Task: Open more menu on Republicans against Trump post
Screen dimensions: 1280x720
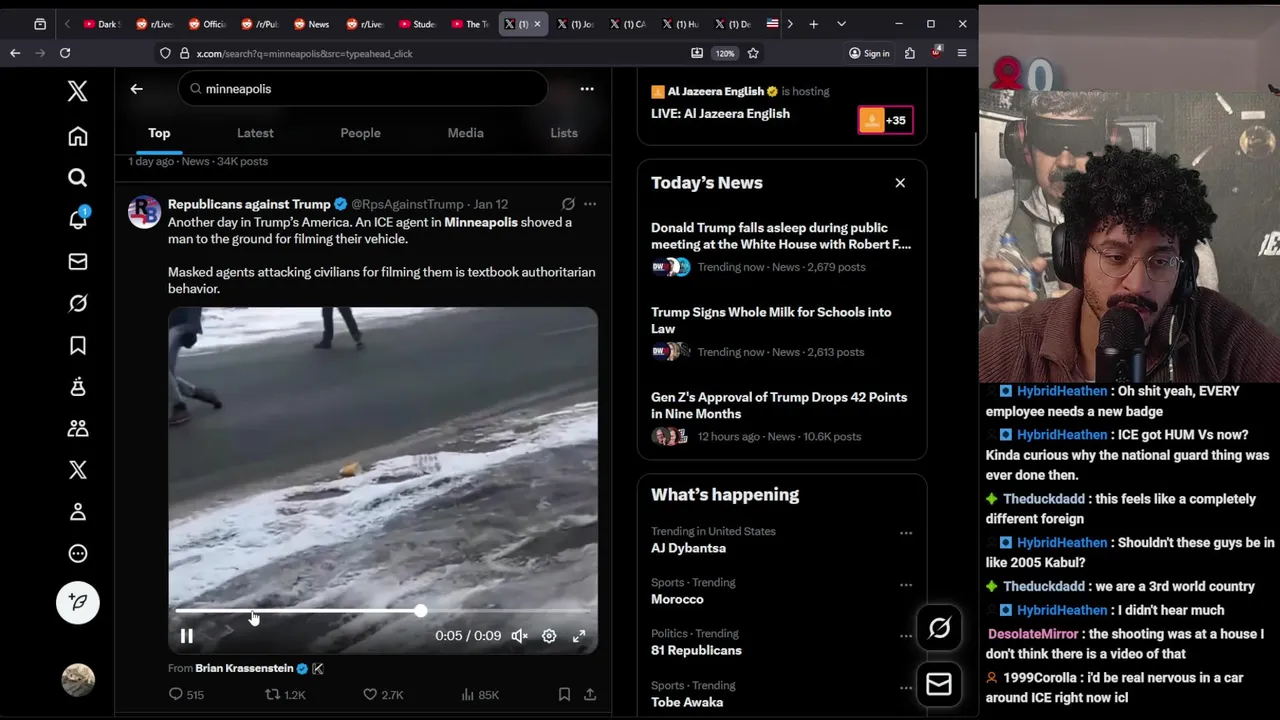Action: [x=590, y=204]
